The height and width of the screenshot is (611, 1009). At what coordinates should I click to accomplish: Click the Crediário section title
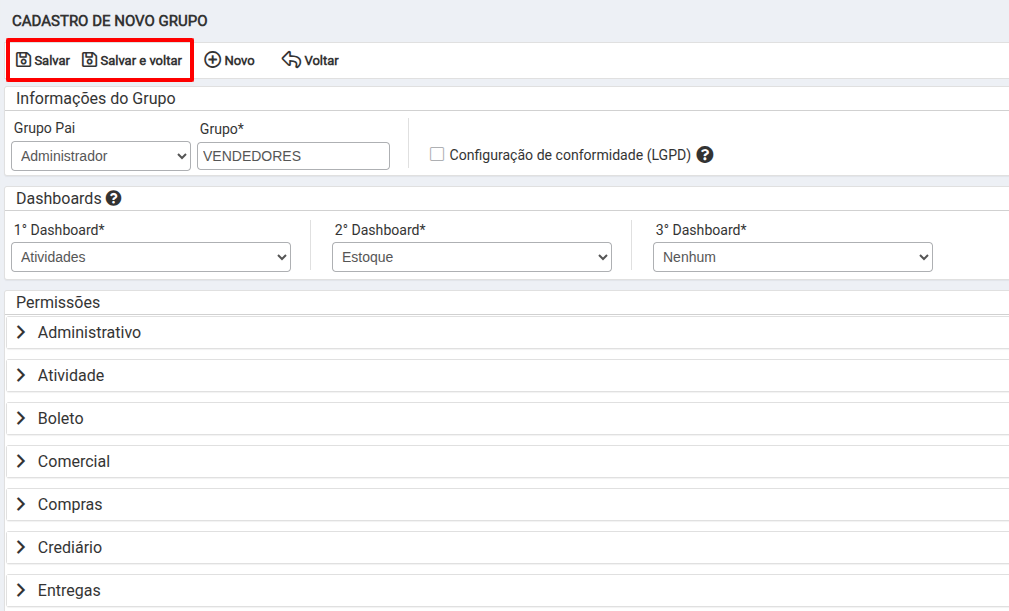pos(70,548)
